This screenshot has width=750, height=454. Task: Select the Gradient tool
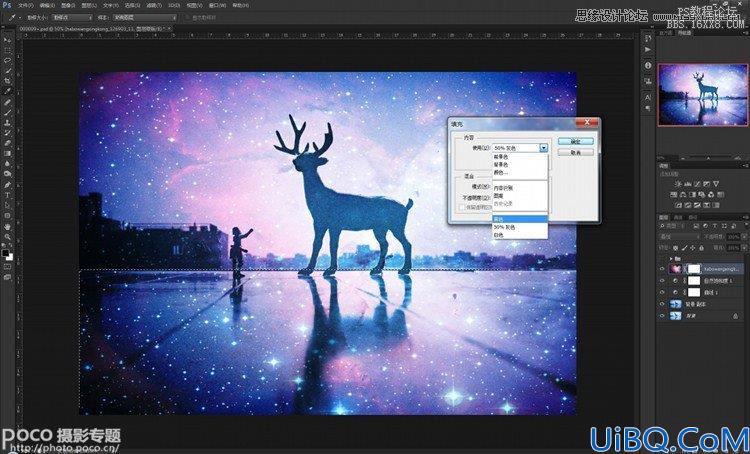[x=8, y=153]
